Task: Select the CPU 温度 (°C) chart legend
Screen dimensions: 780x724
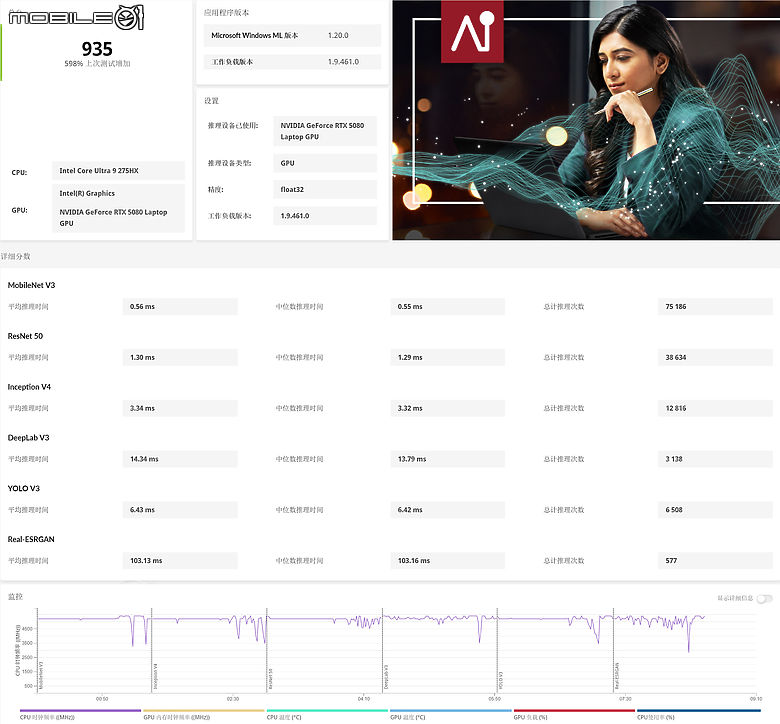Action: (x=327, y=714)
